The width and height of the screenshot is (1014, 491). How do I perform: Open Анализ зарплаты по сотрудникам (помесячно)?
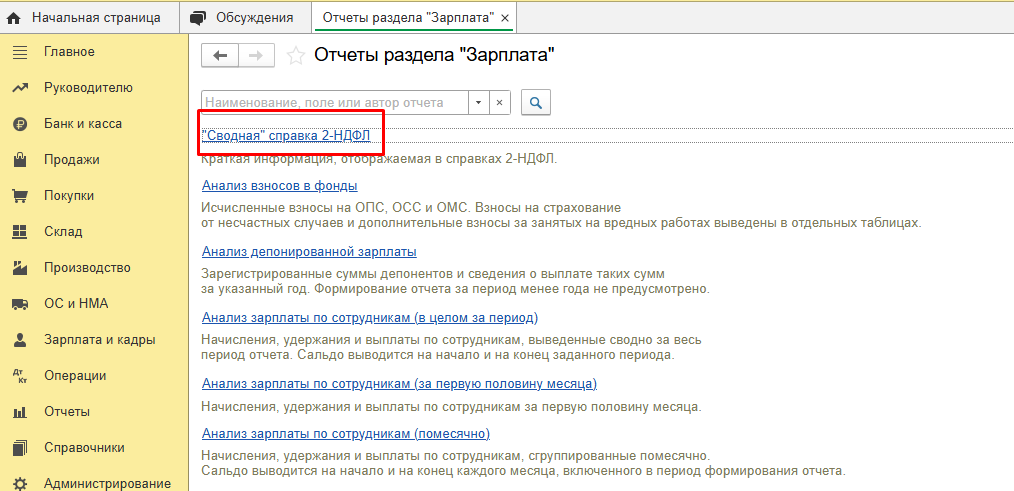click(x=346, y=433)
